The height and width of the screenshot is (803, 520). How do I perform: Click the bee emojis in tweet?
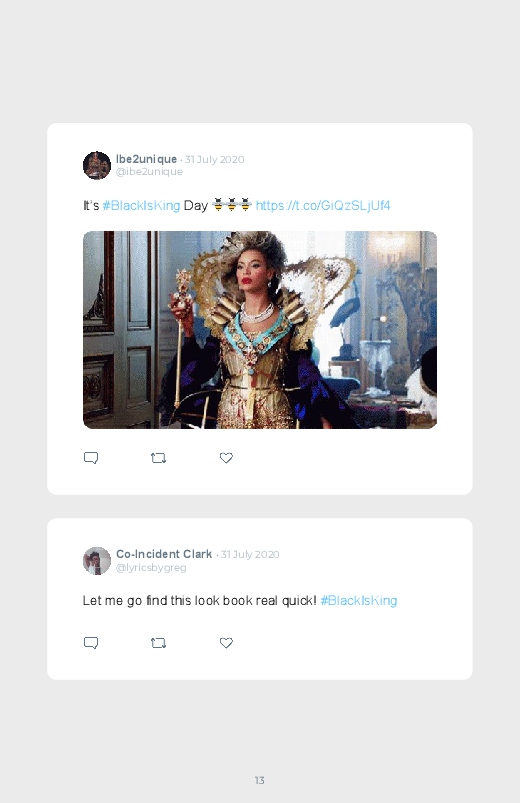[232, 205]
